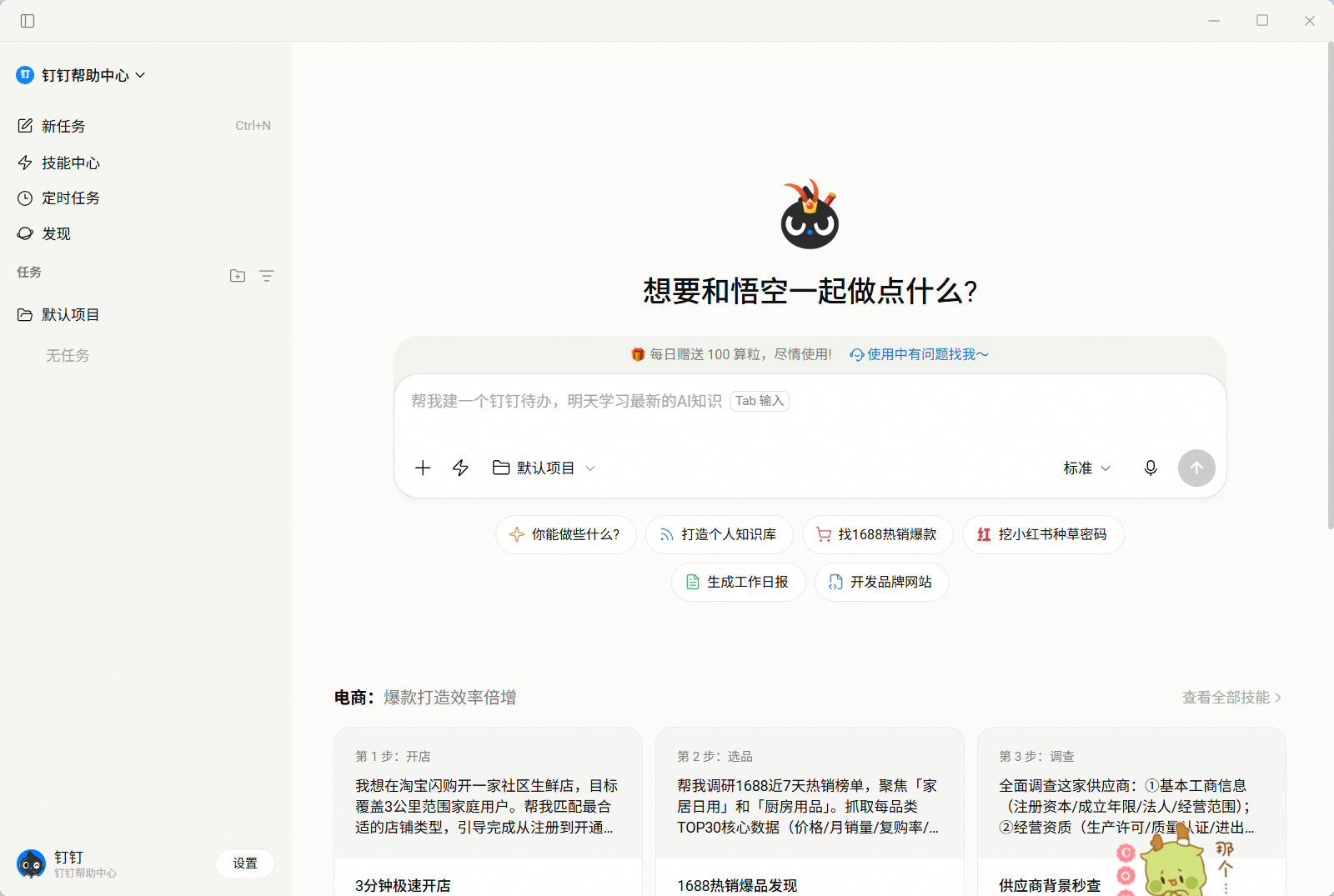Click the Tab 输入 hint badge
This screenshot has width=1334, height=896.
(760, 401)
